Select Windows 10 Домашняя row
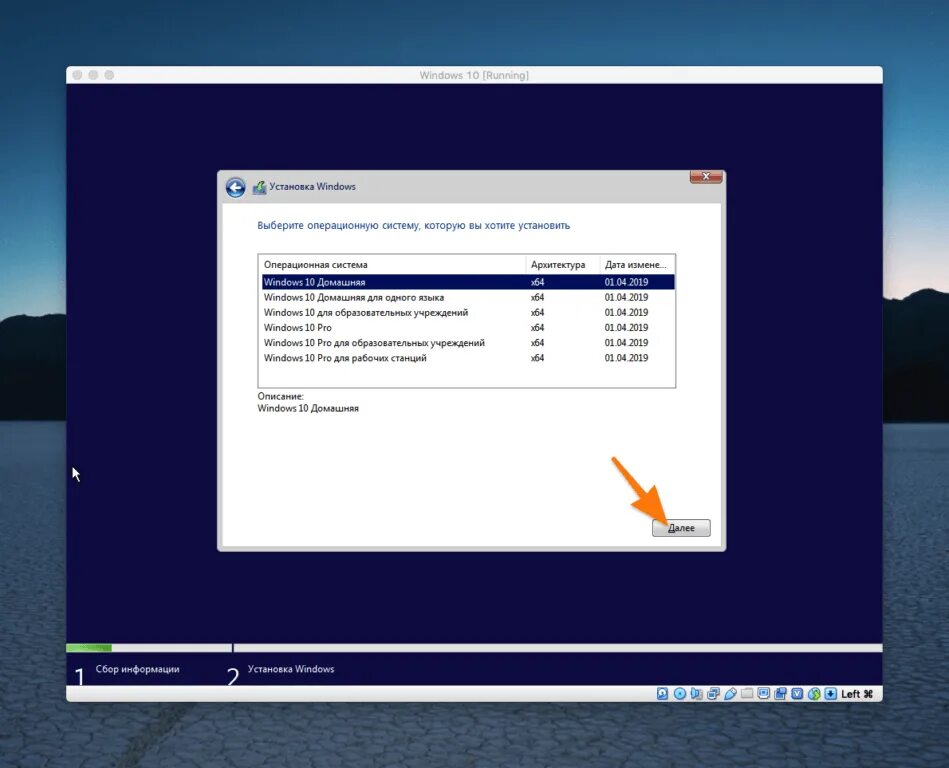Viewport: 949px width, 768px height. [468, 282]
